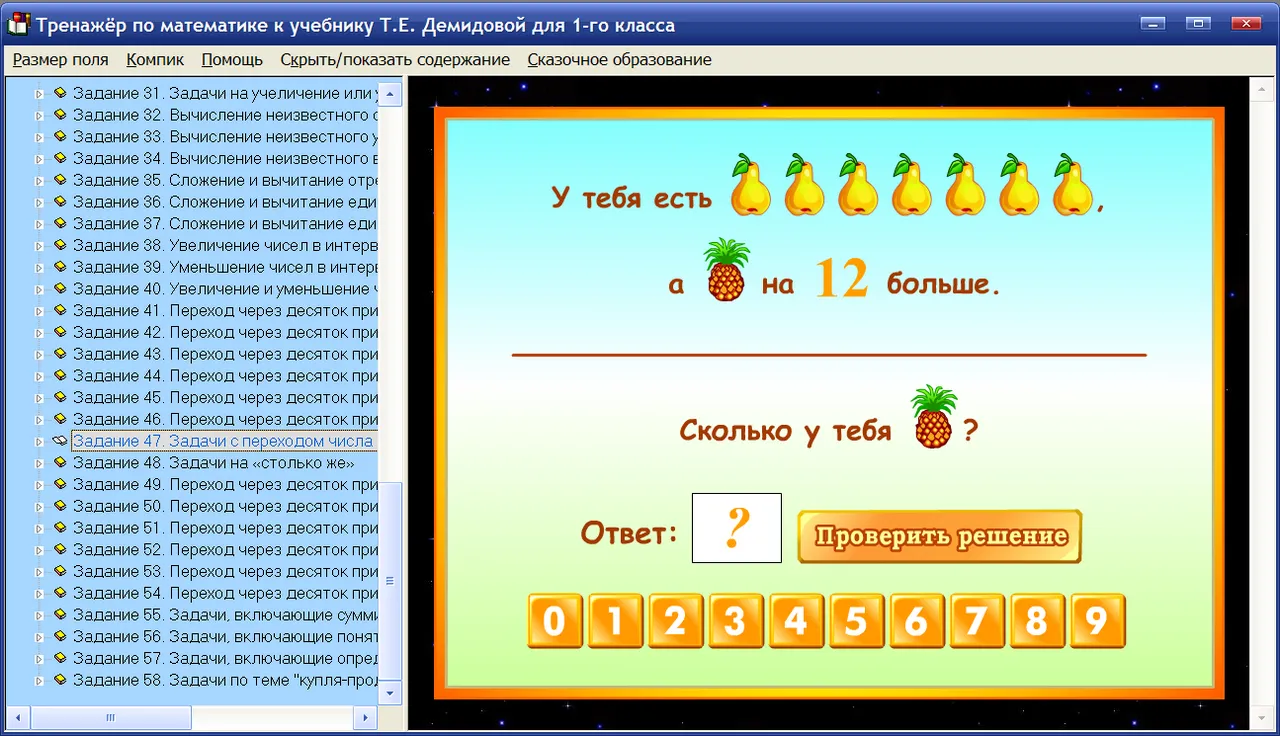Click the application icon in the title bar

(x=18, y=25)
